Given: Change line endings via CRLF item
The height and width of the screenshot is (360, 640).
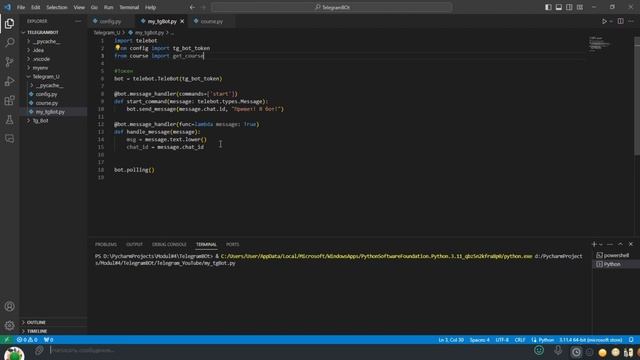Looking at the screenshot, I should 520,340.
